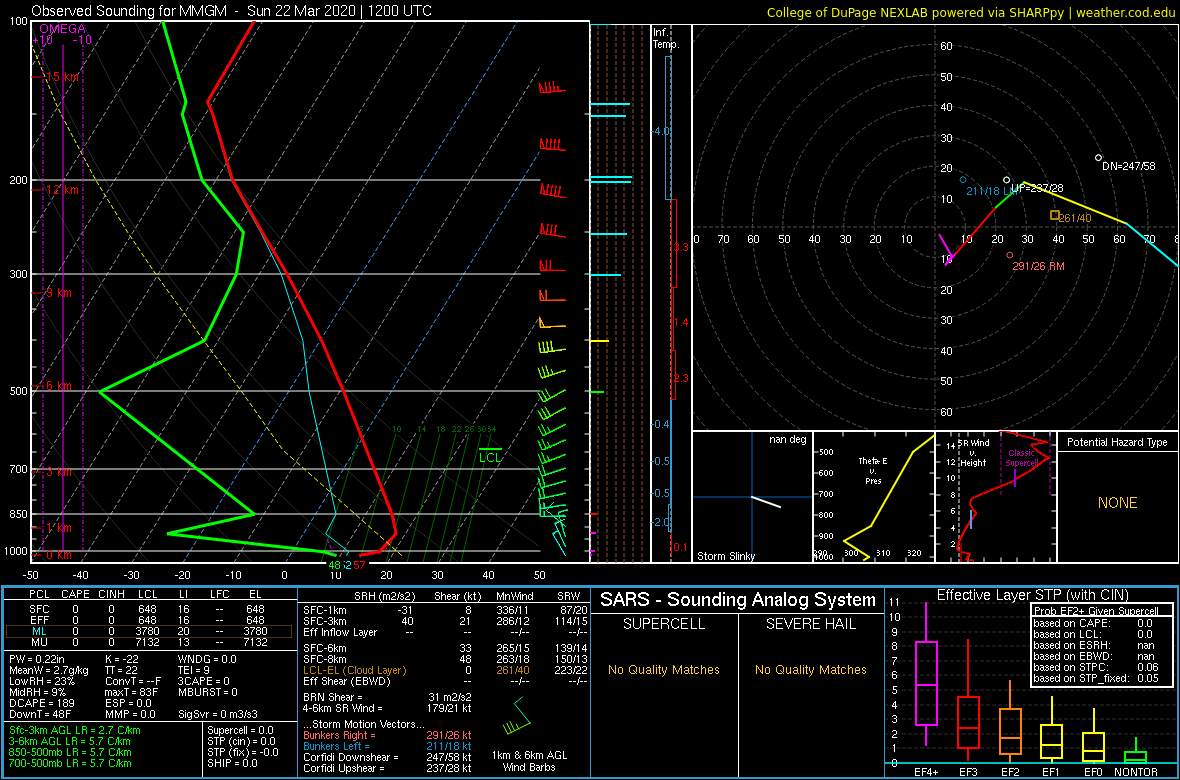Click No Quality Matches under SEVERE HAIL
Viewport: 1180px width, 780px height.
click(x=810, y=669)
